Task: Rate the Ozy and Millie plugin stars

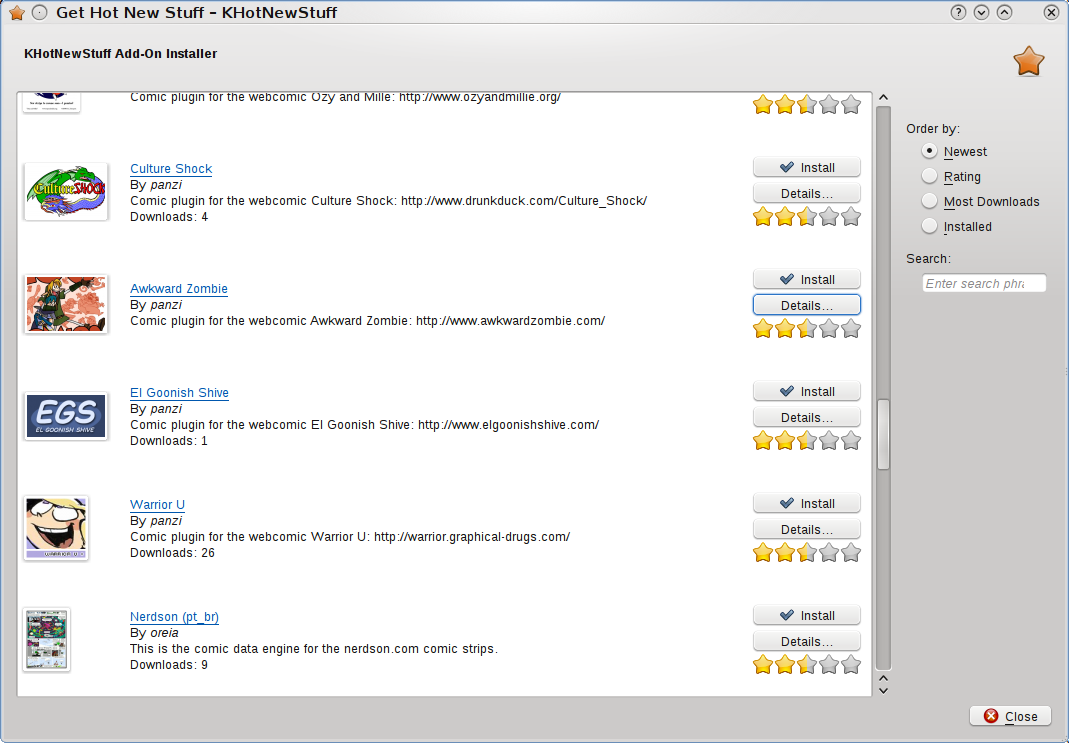Action: pyautogui.click(x=807, y=105)
